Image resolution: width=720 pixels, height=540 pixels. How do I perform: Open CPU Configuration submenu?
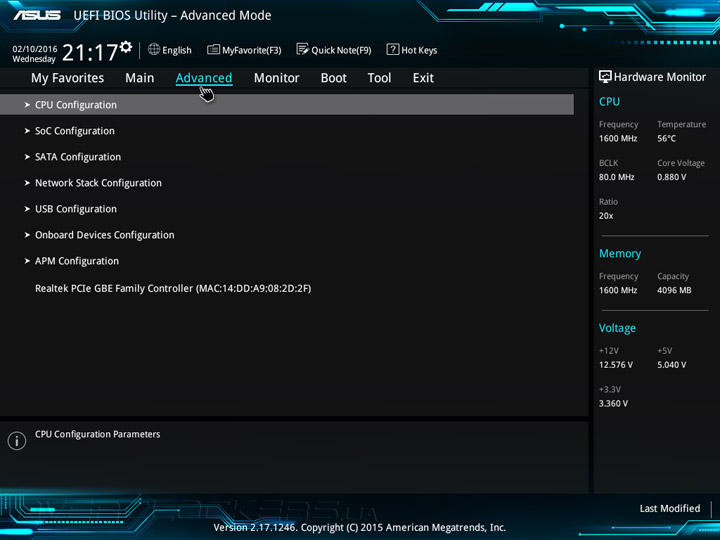[287, 105]
